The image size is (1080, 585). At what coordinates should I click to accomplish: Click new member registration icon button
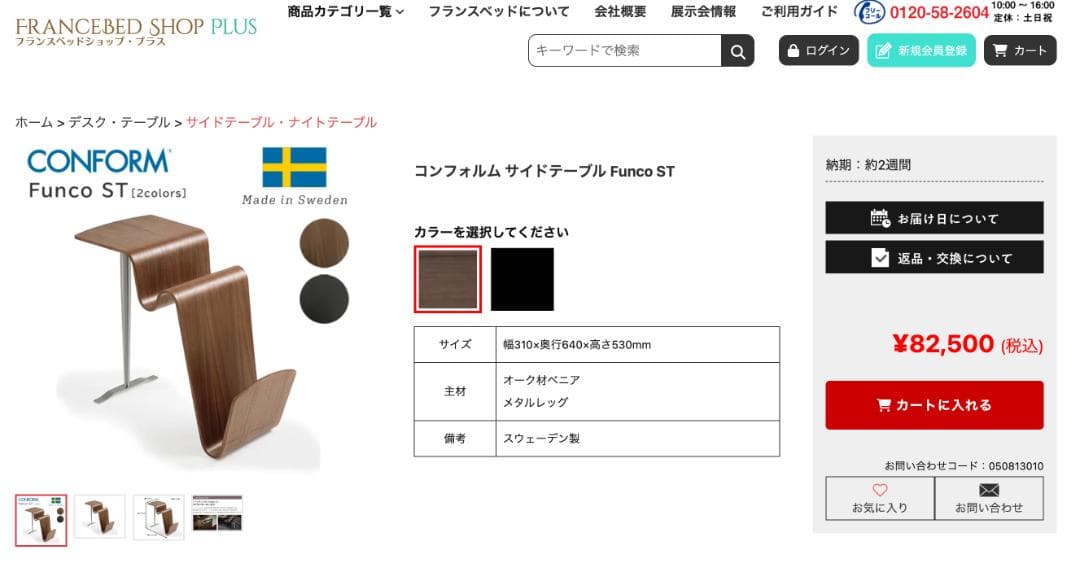[921, 51]
